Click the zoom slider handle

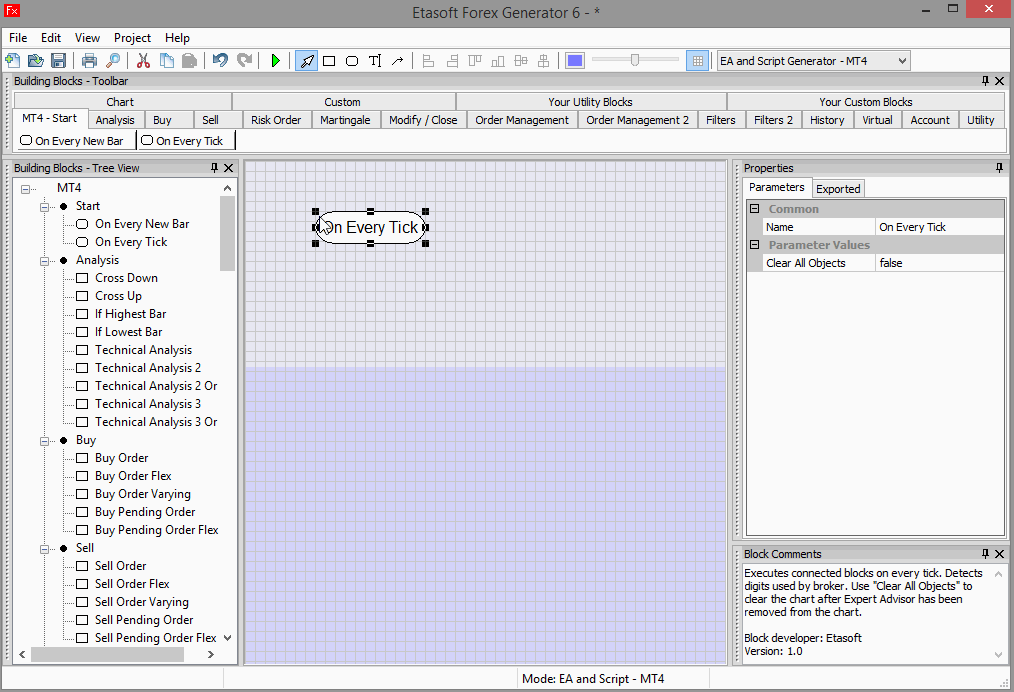click(634, 61)
